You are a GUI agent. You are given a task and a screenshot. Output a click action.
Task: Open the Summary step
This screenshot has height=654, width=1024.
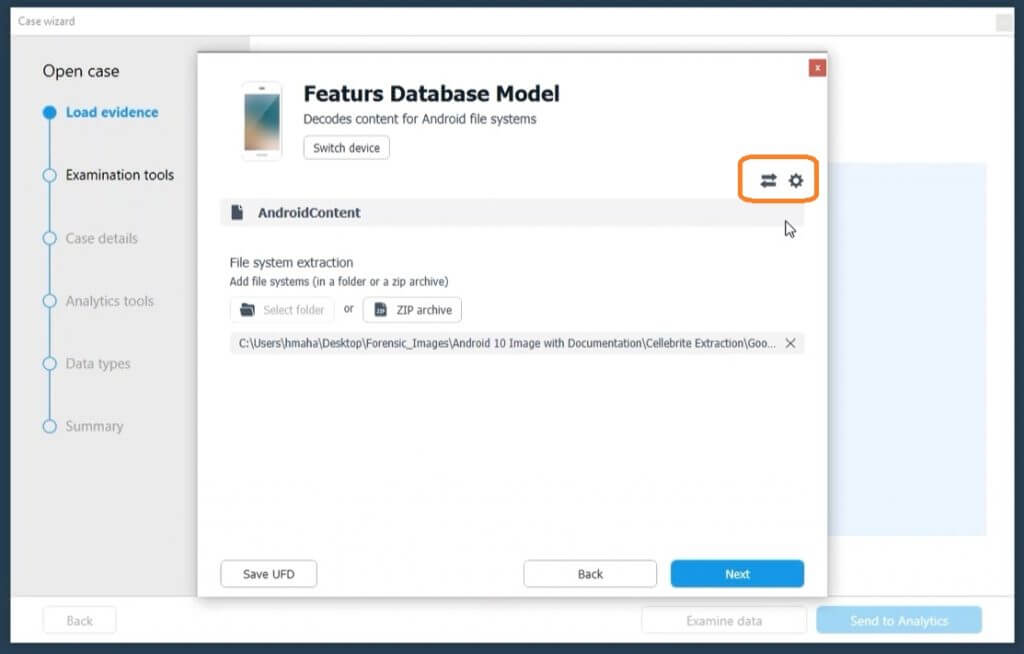(94, 426)
